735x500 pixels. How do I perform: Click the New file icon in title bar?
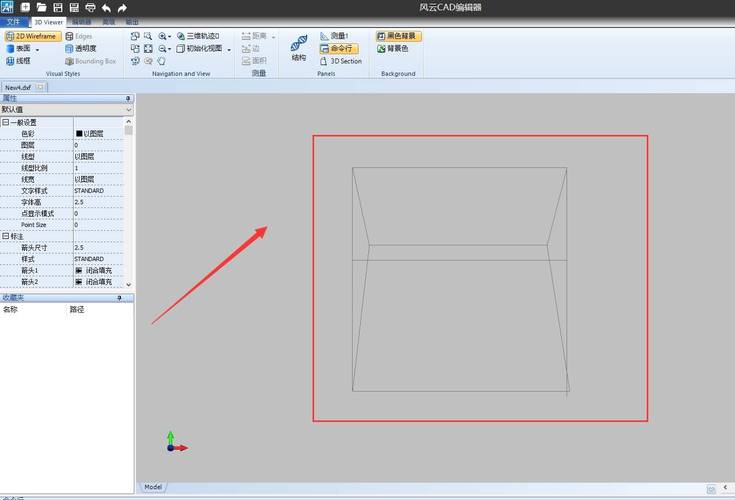[x=25, y=7]
